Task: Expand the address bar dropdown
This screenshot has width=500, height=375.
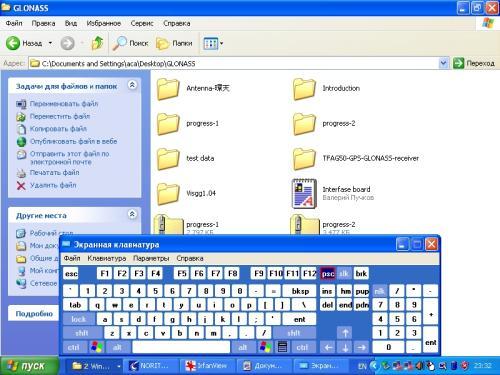Action: click(x=443, y=63)
